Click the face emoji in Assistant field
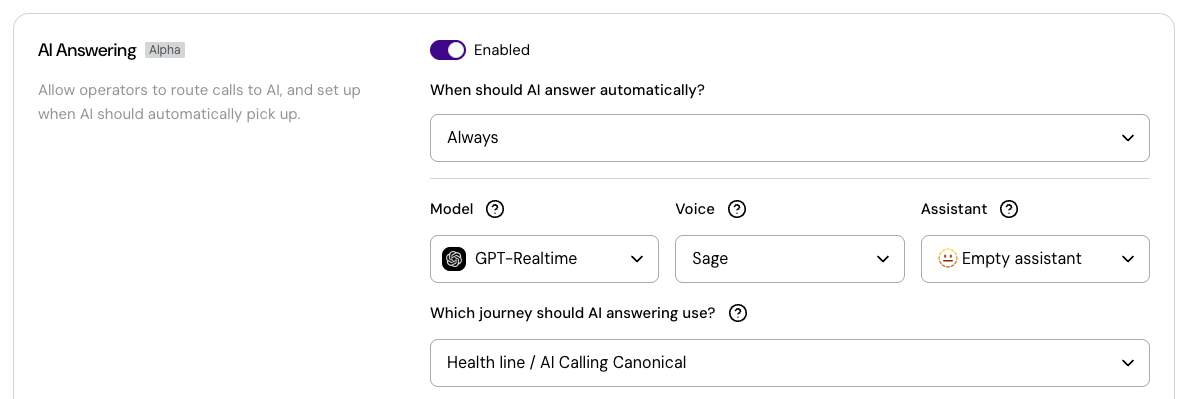Viewport: 1190px width, 399px height. click(948, 259)
